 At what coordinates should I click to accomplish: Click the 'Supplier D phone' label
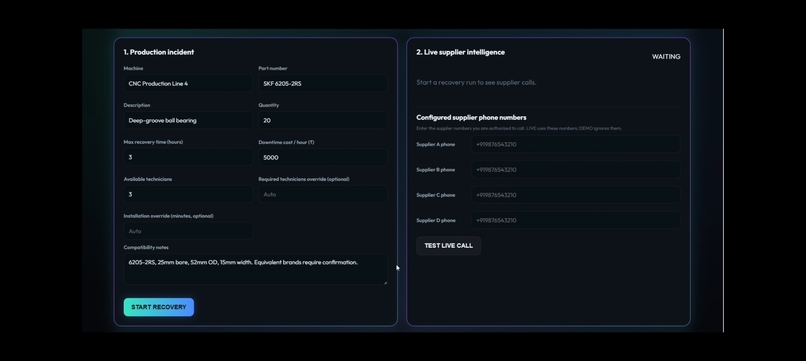click(x=436, y=221)
